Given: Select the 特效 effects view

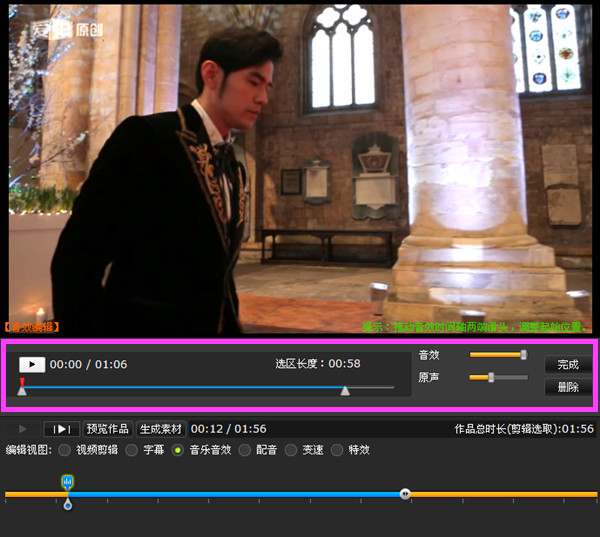Looking at the screenshot, I should coord(337,451).
